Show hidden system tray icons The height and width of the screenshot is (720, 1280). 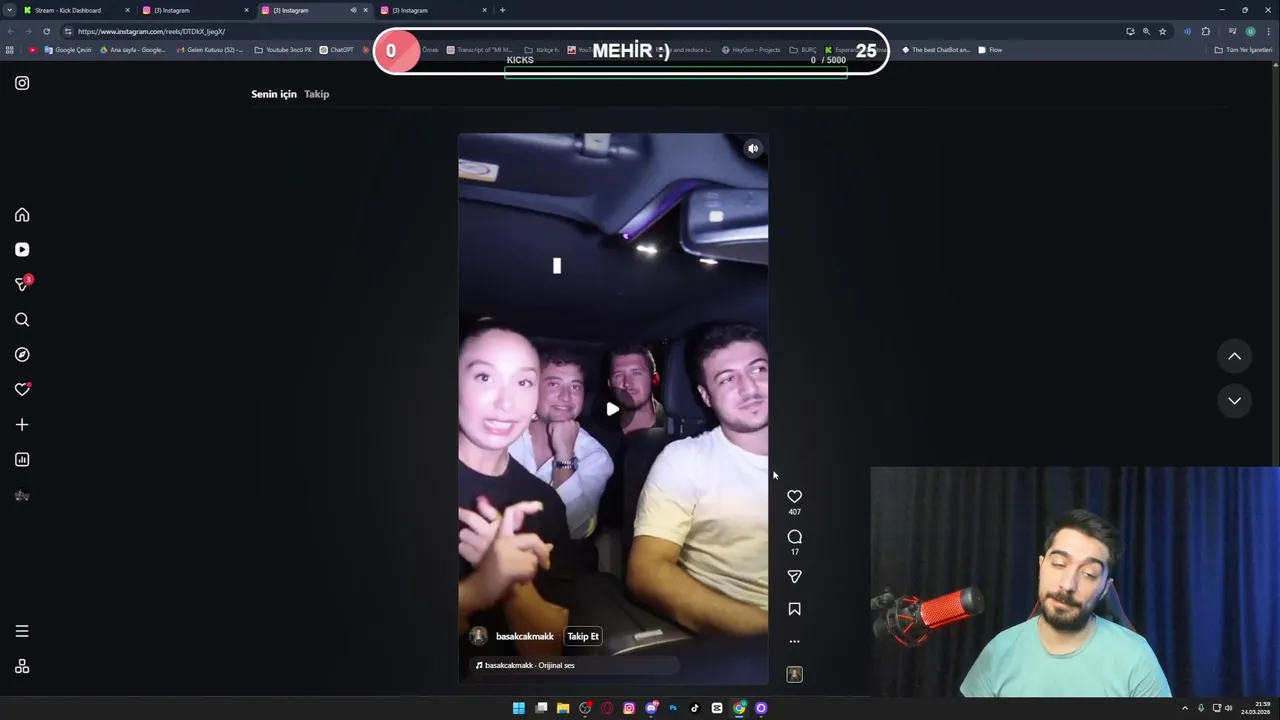[1185, 708]
